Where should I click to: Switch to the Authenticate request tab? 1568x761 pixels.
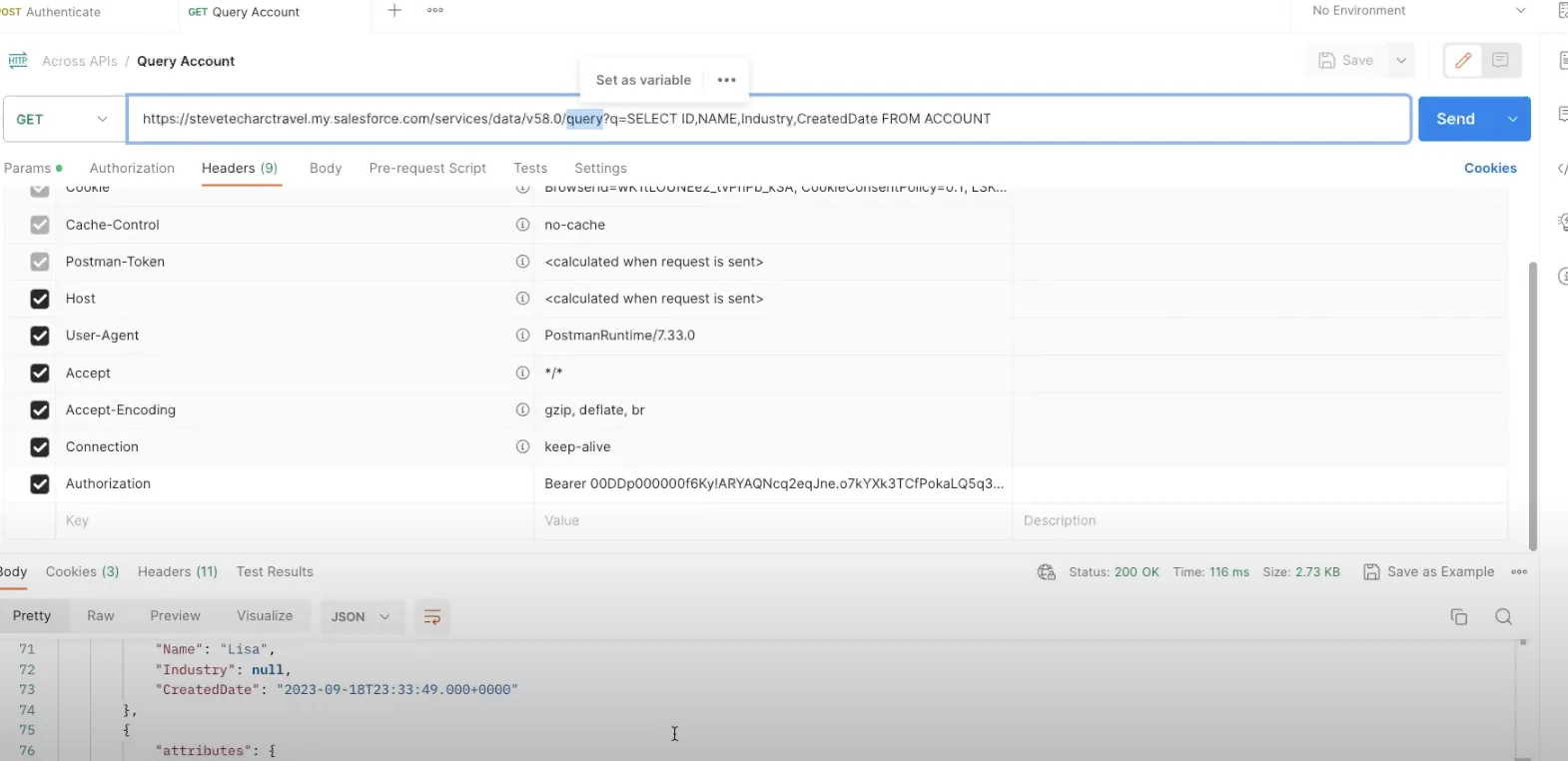pos(52,12)
